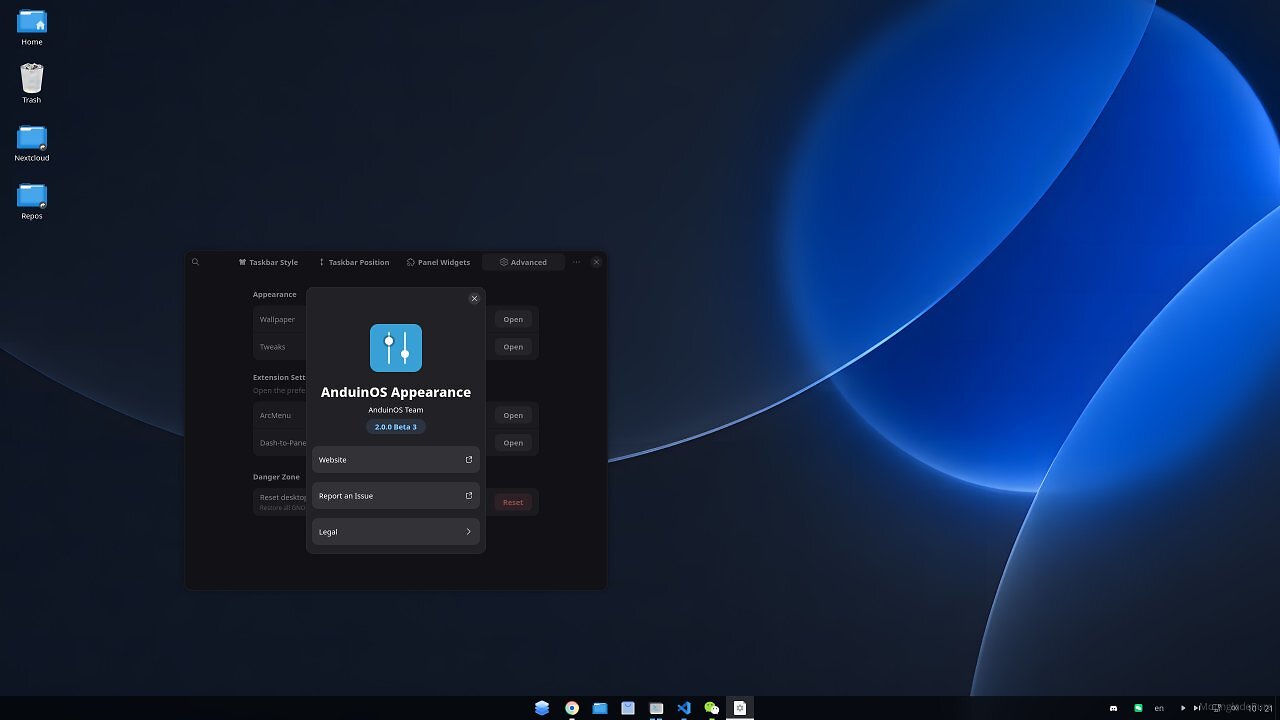
Task: Click the 2.0.0 Beta 3 version badge
Action: tap(396, 427)
